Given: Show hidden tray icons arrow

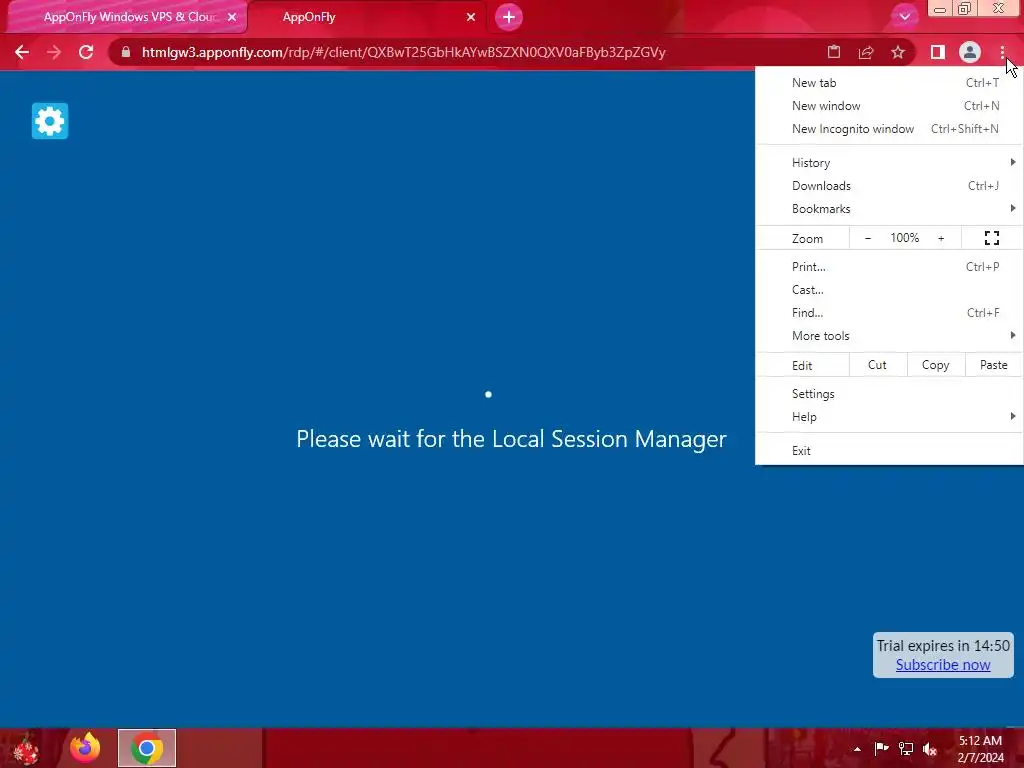Looking at the screenshot, I should [x=857, y=749].
